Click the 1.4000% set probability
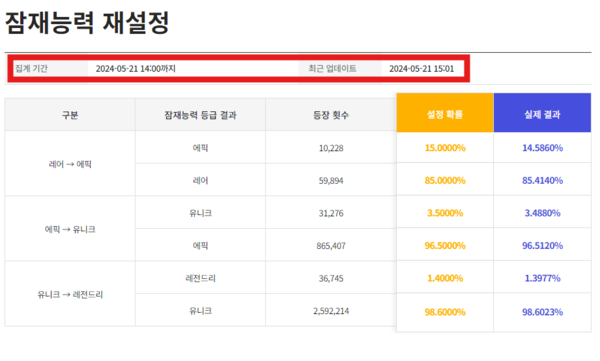The image size is (600, 361). click(445, 278)
